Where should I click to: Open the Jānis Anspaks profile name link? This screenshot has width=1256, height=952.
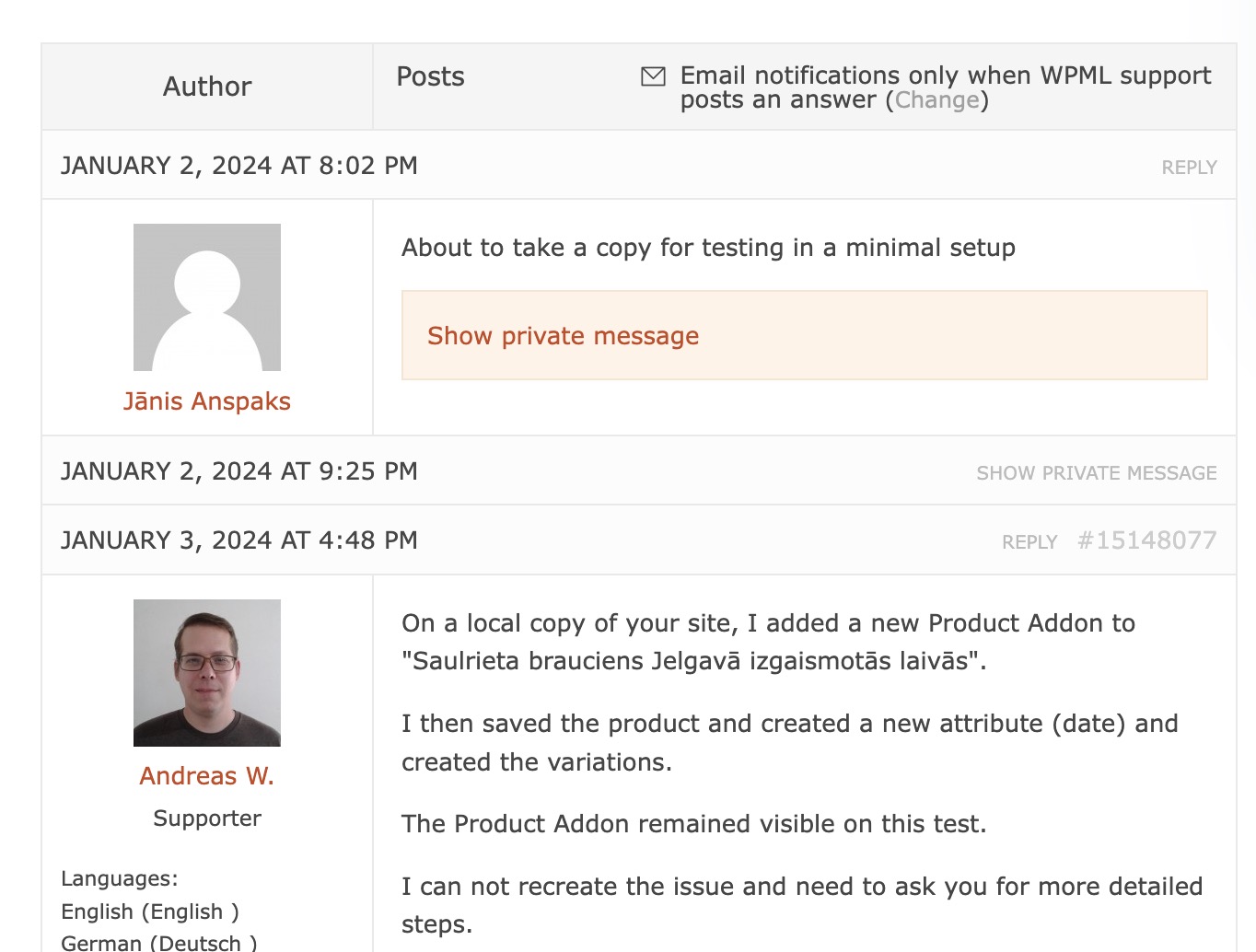[x=207, y=401]
